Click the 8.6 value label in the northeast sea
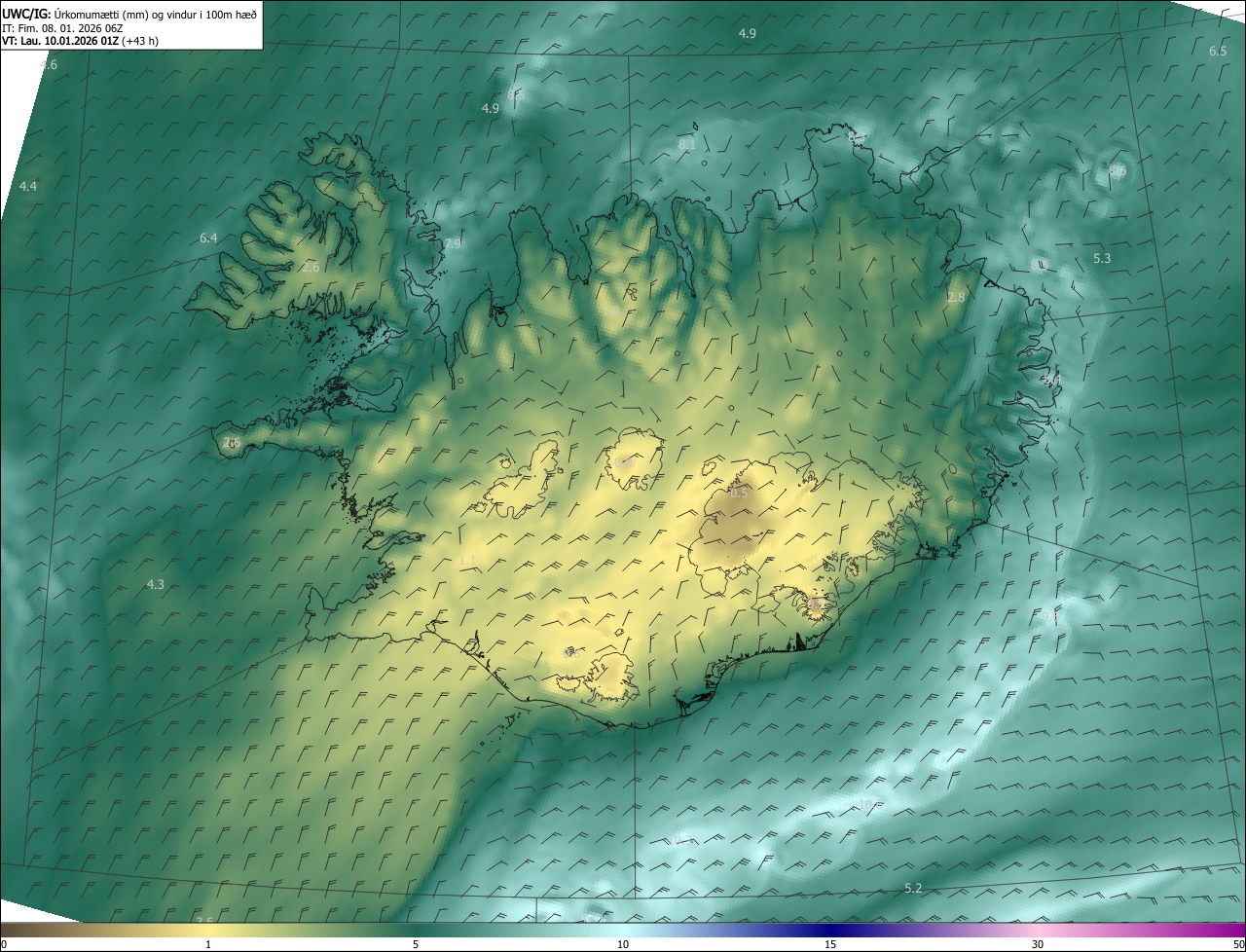Screen dimensions: 1246x952 pos(1118,170)
